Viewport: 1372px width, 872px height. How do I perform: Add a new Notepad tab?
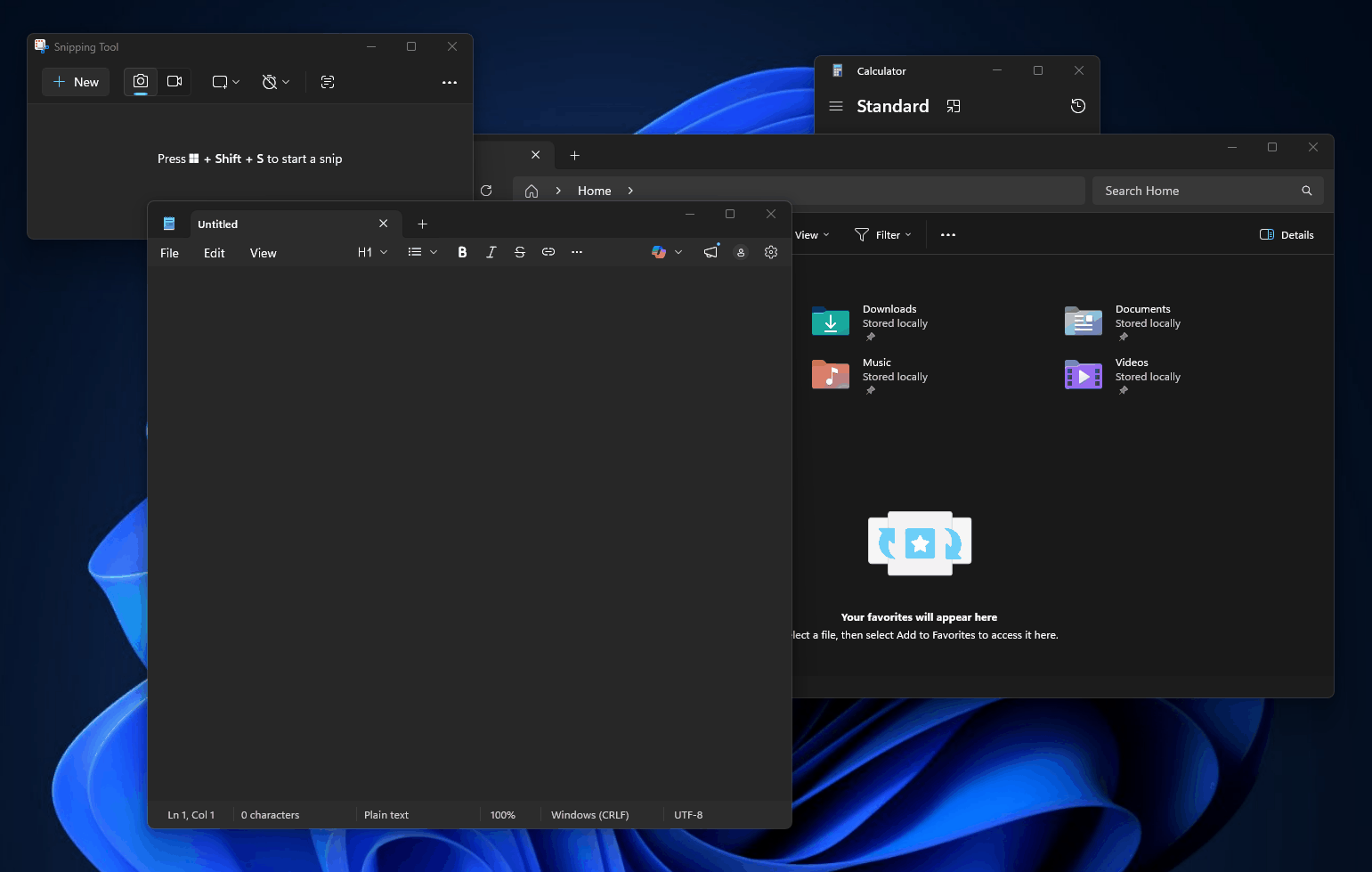pos(423,224)
